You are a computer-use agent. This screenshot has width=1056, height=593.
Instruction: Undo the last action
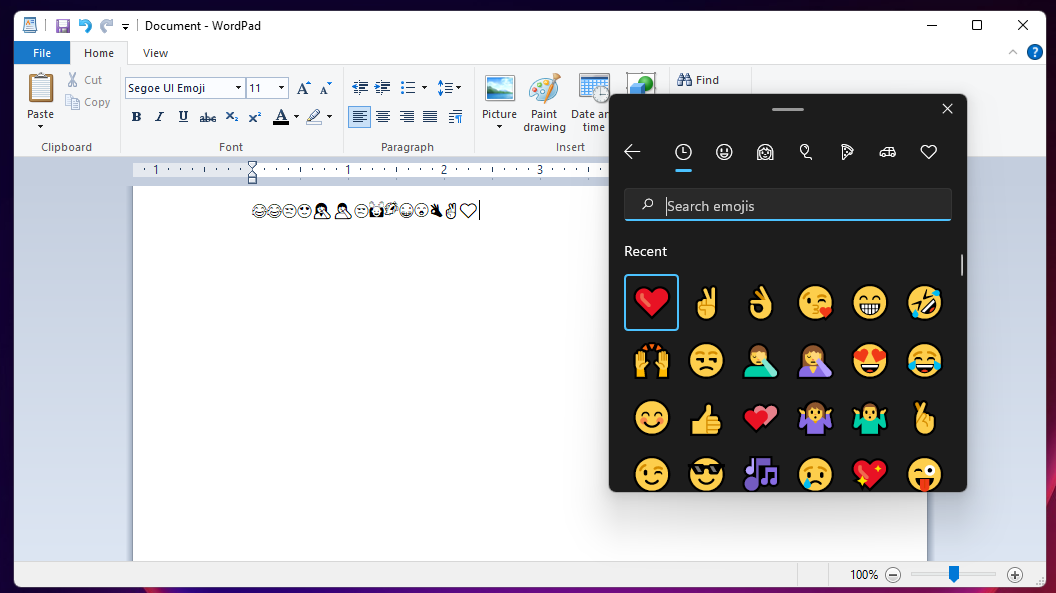pyautogui.click(x=85, y=26)
